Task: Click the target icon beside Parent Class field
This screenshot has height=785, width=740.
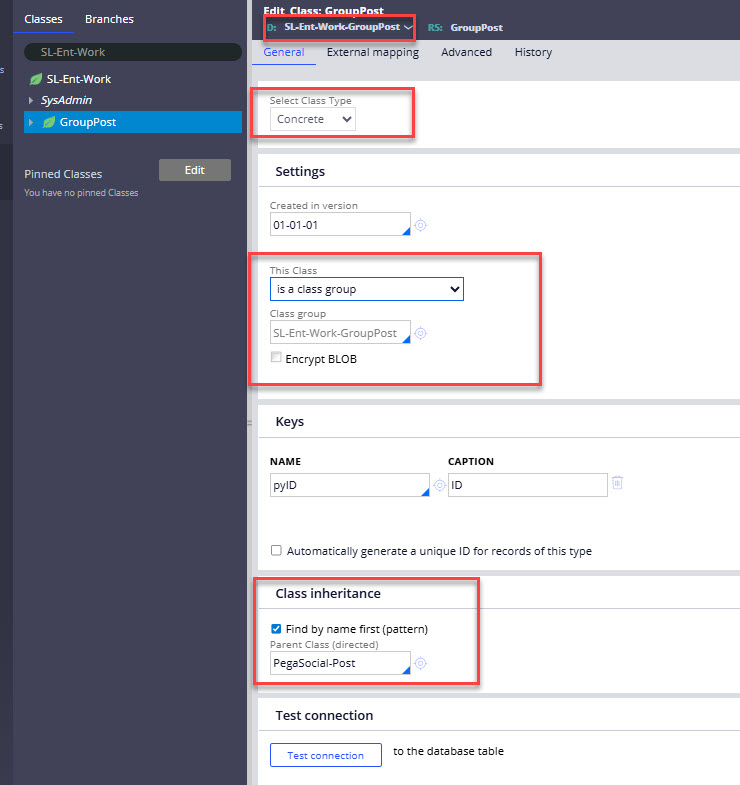Action: tap(421, 663)
